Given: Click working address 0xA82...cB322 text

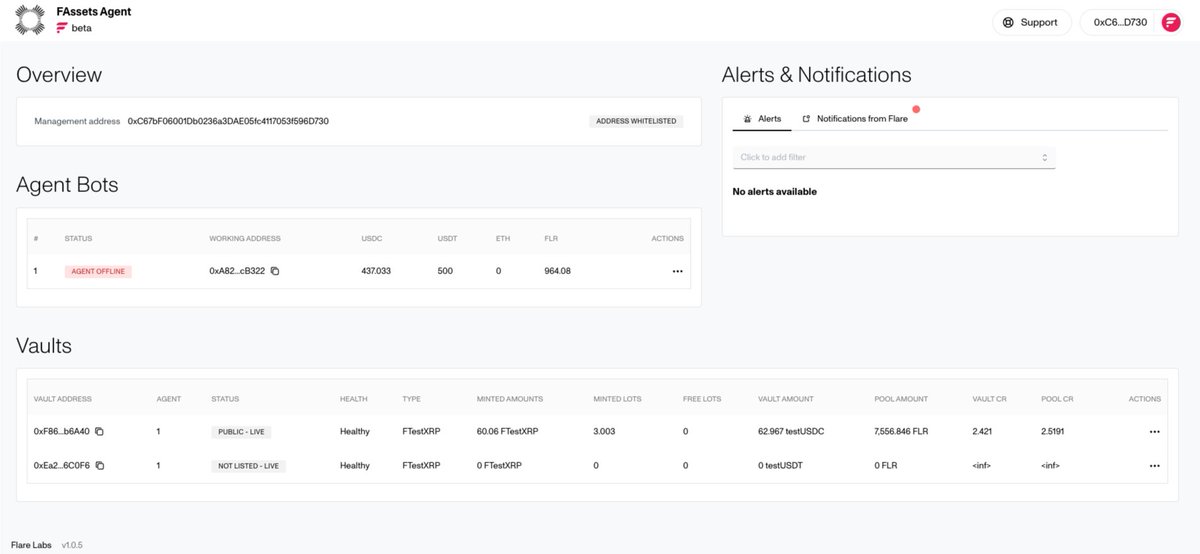Looking at the screenshot, I should coord(237,271).
